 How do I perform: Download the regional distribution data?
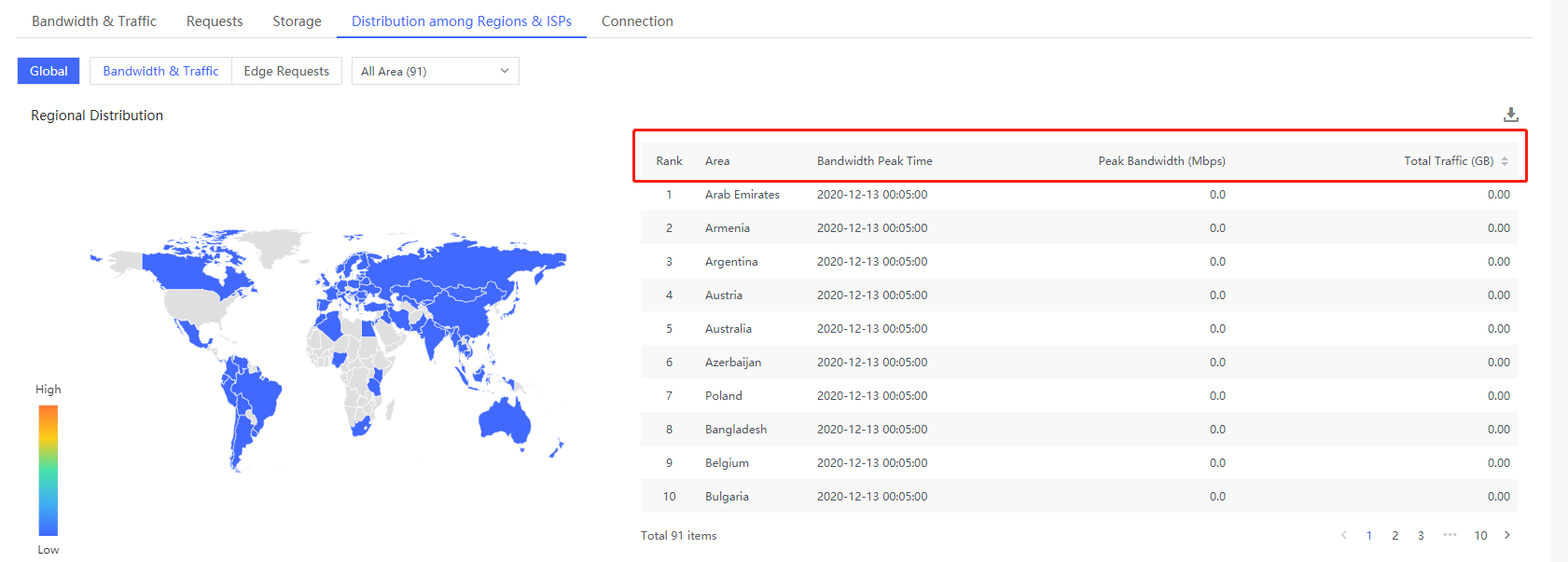[x=1511, y=115]
